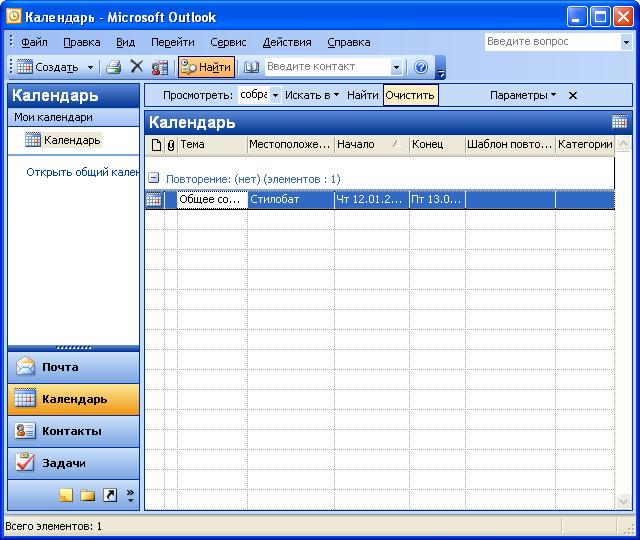Close the find bar with X
This screenshot has height=540, width=640.
pos(573,96)
